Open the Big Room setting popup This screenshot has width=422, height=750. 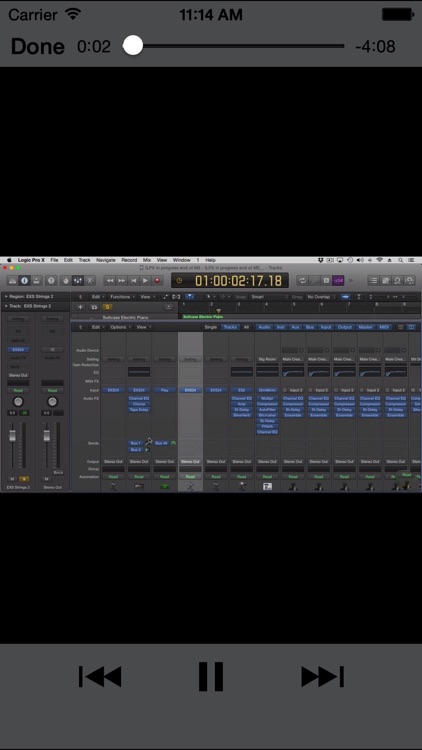267,359
